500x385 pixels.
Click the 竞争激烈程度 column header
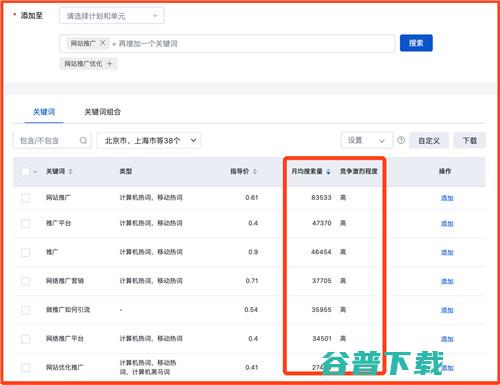359,171
